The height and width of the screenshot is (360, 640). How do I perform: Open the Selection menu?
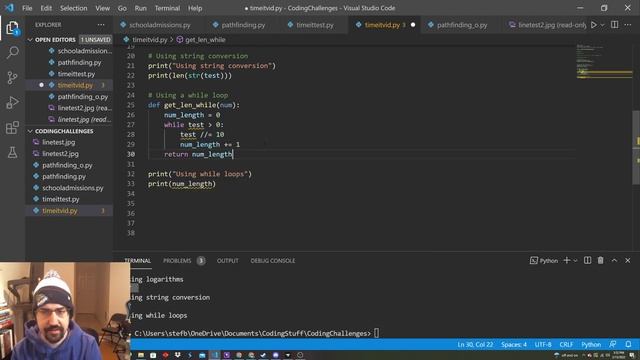pos(73,8)
